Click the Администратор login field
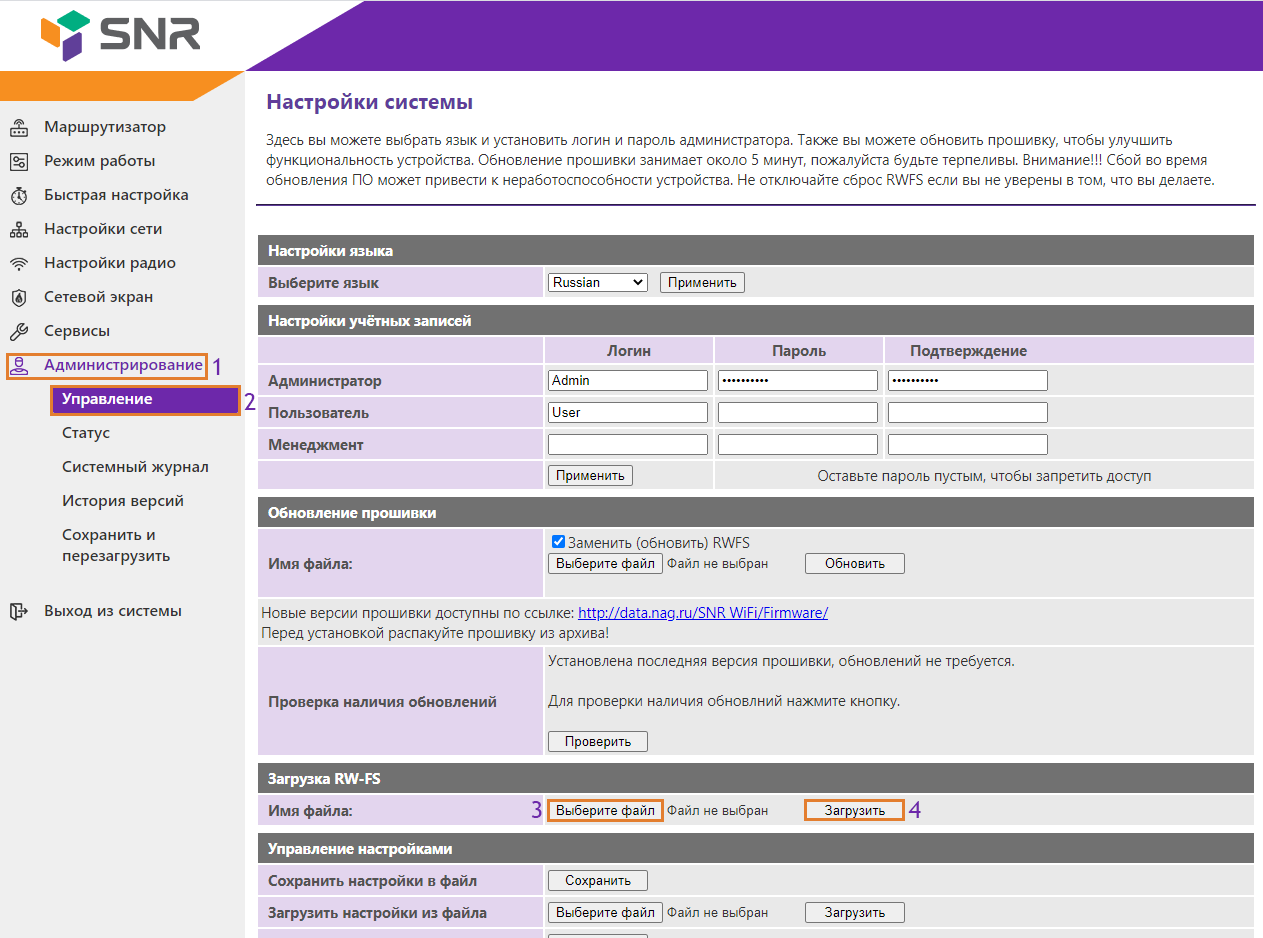The width and height of the screenshot is (1263, 938). click(628, 381)
